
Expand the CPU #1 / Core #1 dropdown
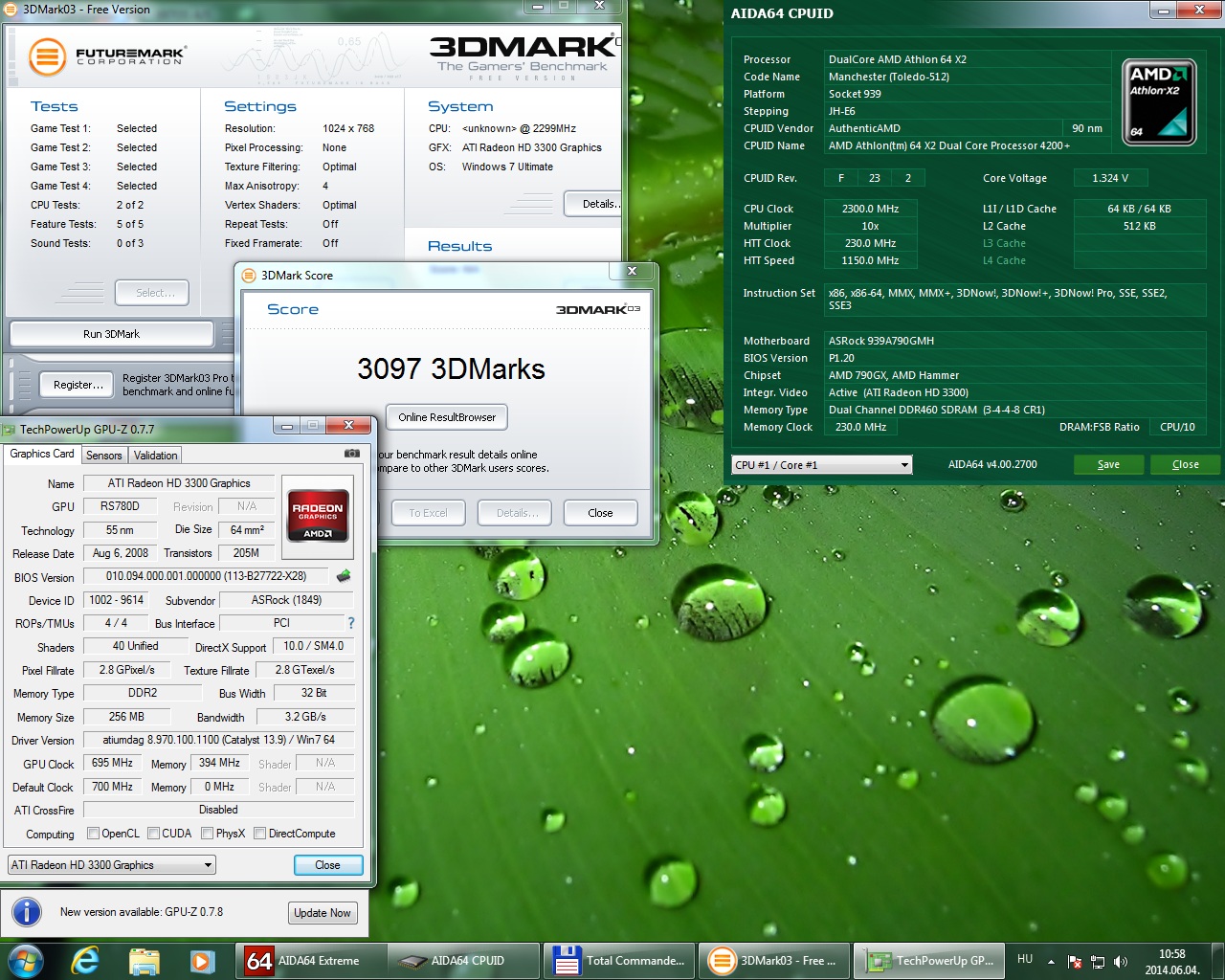(822, 465)
